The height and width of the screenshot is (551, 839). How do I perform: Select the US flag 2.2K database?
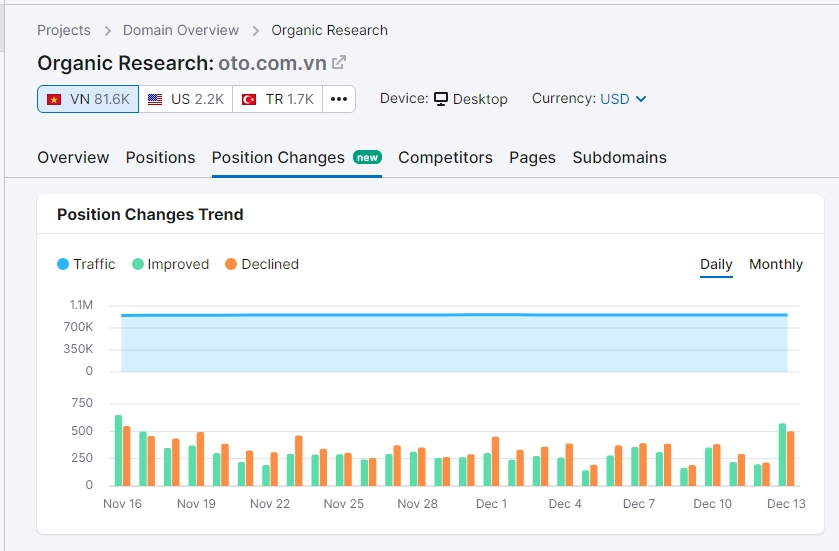tap(186, 99)
